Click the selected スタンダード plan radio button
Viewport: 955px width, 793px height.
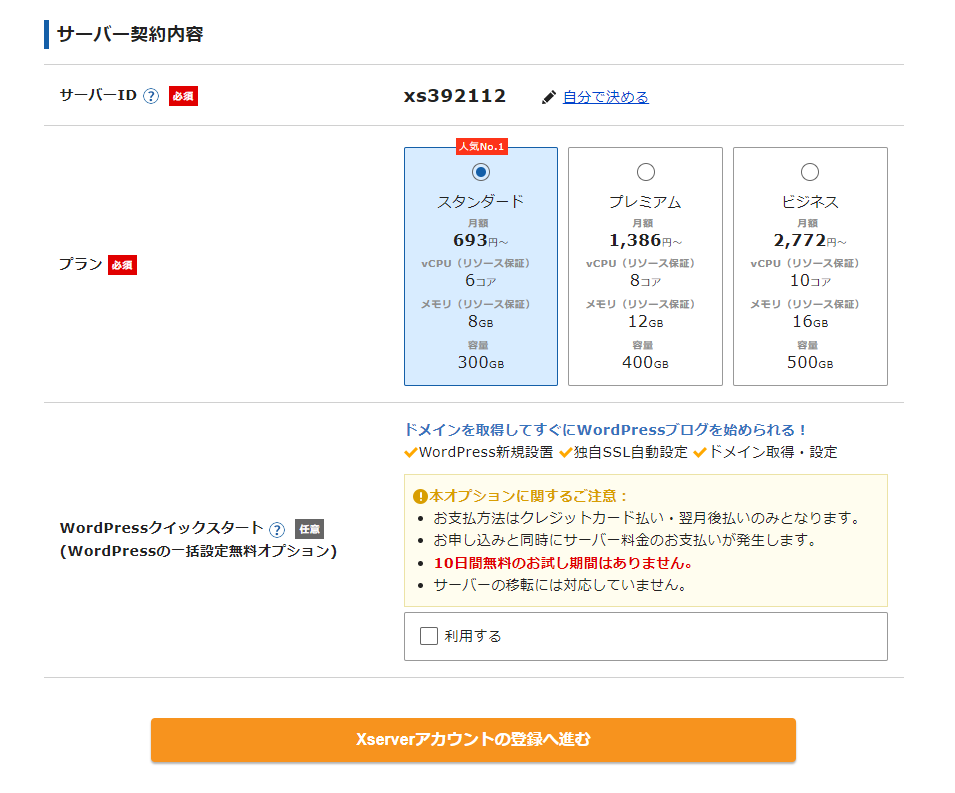point(481,171)
